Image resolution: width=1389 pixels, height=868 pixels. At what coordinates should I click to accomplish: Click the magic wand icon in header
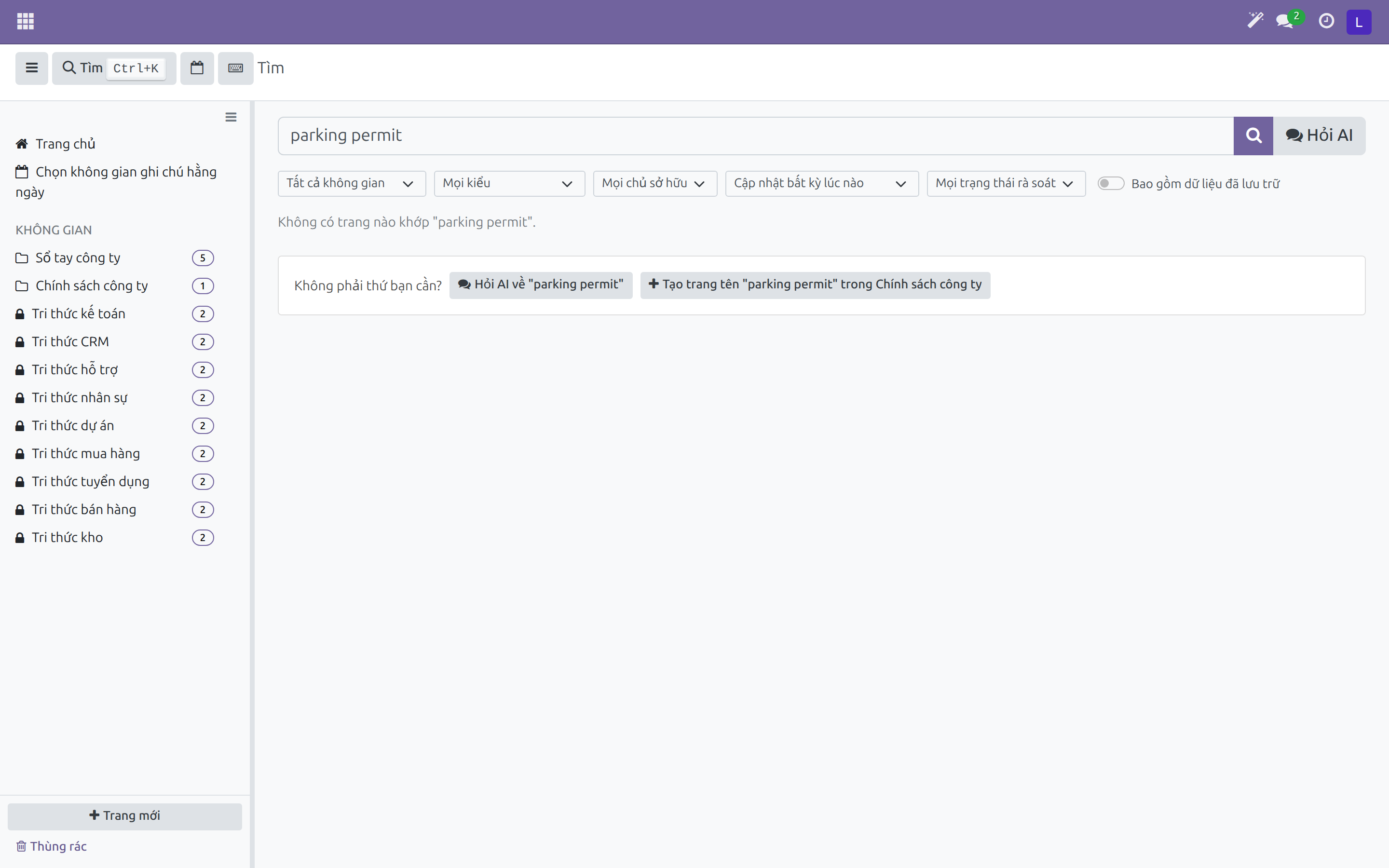(1255, 21)
